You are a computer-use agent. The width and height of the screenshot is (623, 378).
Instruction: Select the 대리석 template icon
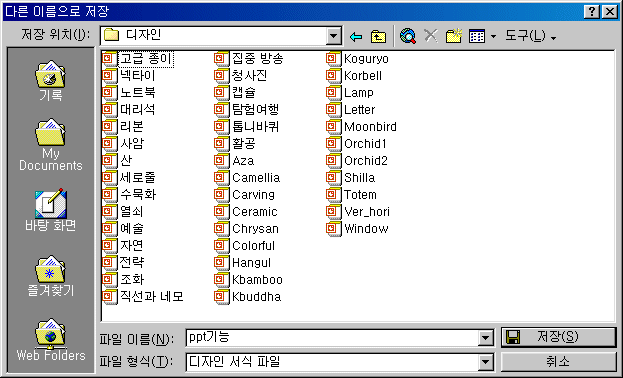pyautogui.click(x=109, y=110)
